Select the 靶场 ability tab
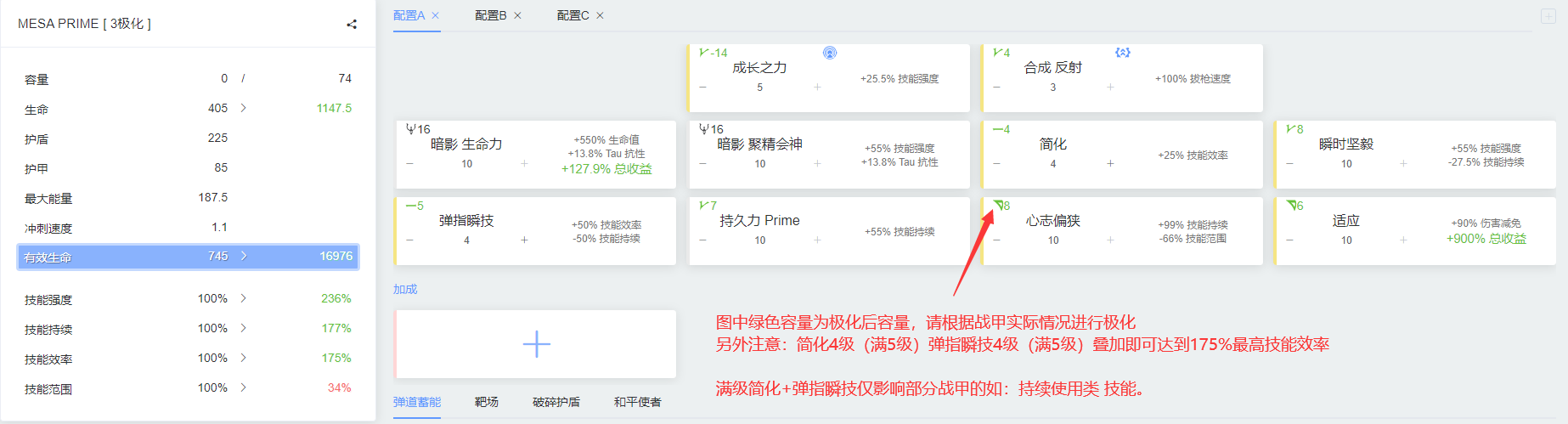The width and height of the screenshot is (1568, 424). click(x=487, y=402)
